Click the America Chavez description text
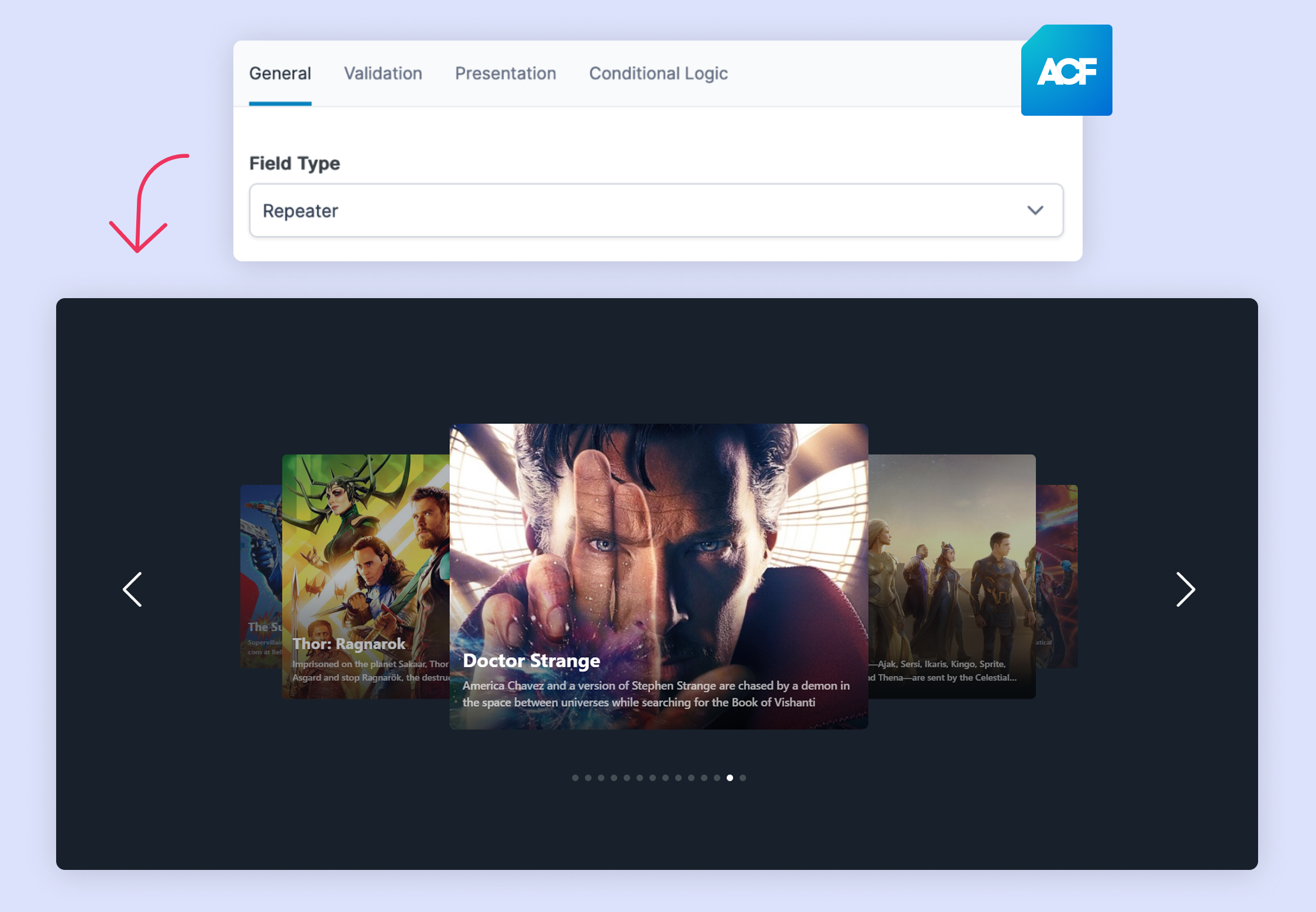This screenshot has width=1316, height=912. 656,694
